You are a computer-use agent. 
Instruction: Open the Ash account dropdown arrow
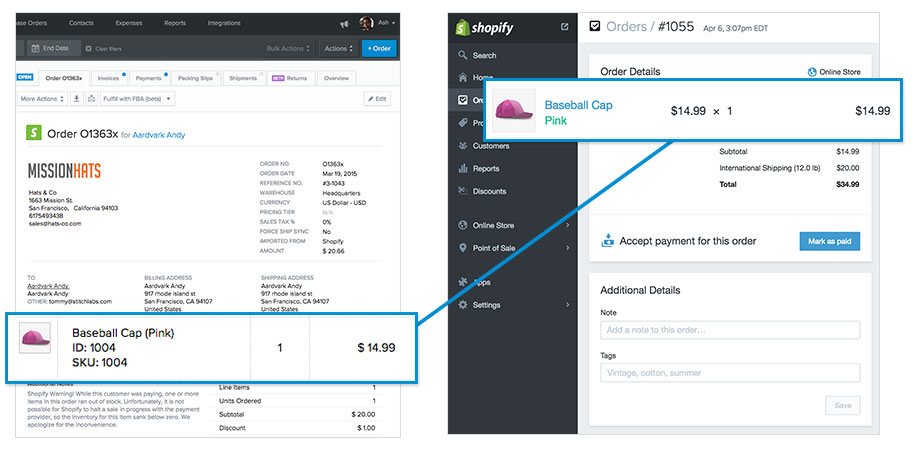point(394,23)
